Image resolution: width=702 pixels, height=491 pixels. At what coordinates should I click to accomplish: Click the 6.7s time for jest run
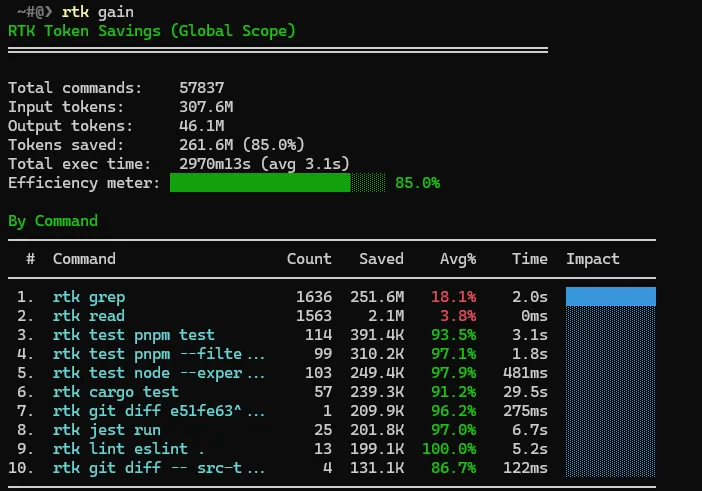(530, 430)
